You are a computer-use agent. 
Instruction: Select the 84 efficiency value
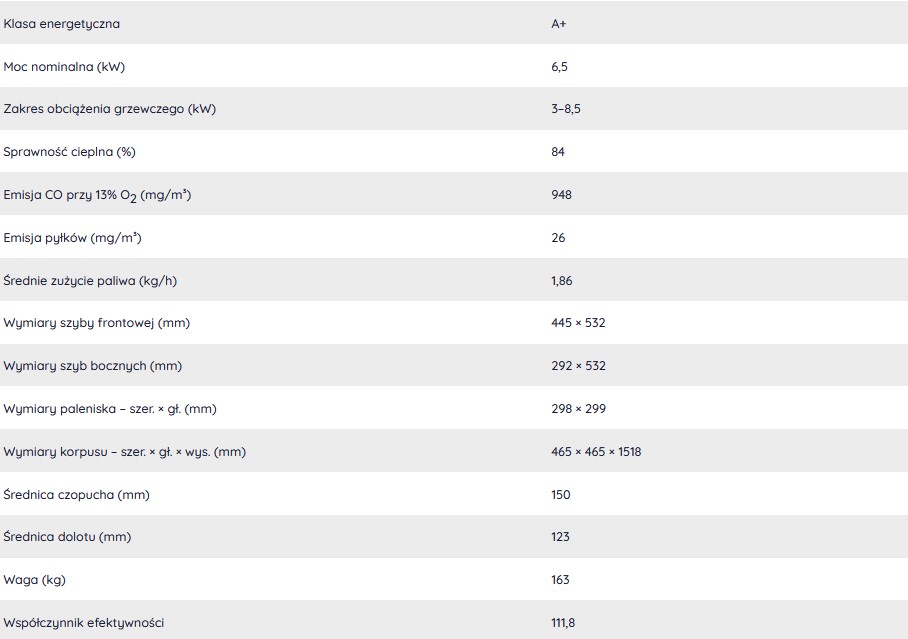558,152
